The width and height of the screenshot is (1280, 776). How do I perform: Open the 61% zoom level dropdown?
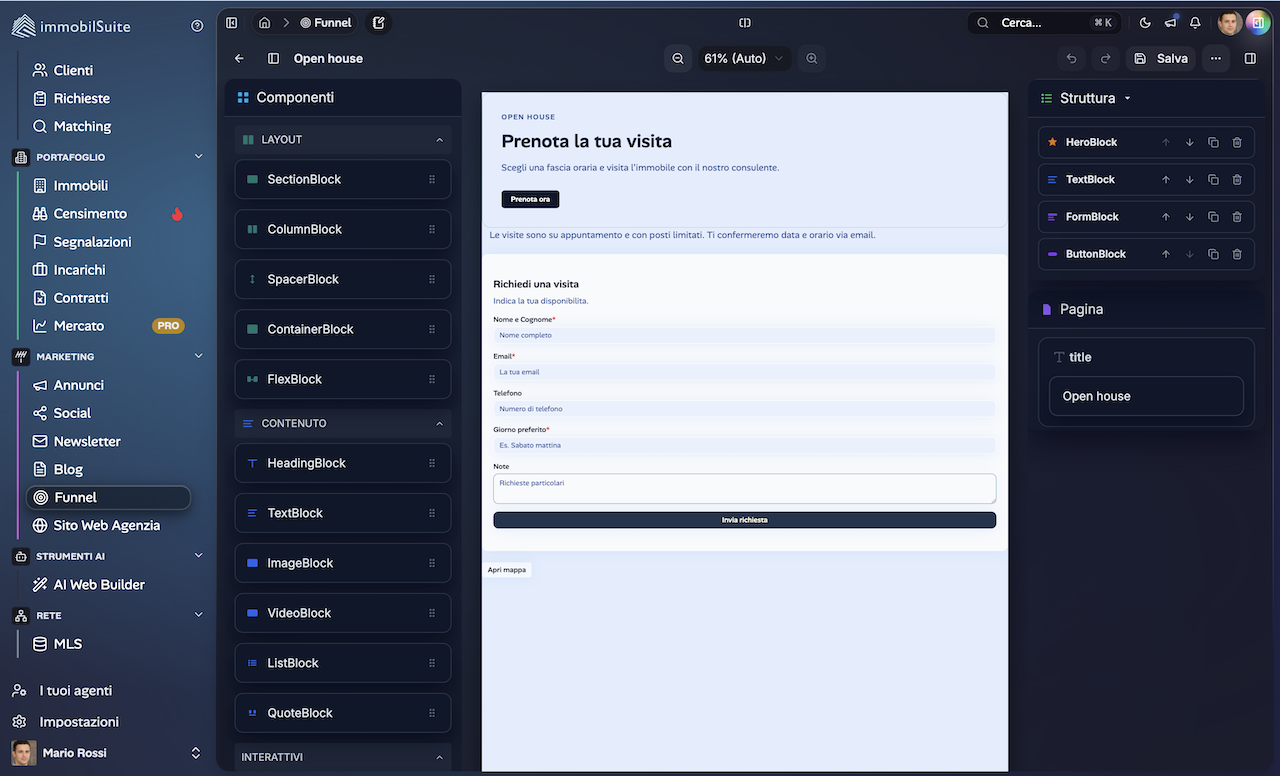click(x=744, y=58)
